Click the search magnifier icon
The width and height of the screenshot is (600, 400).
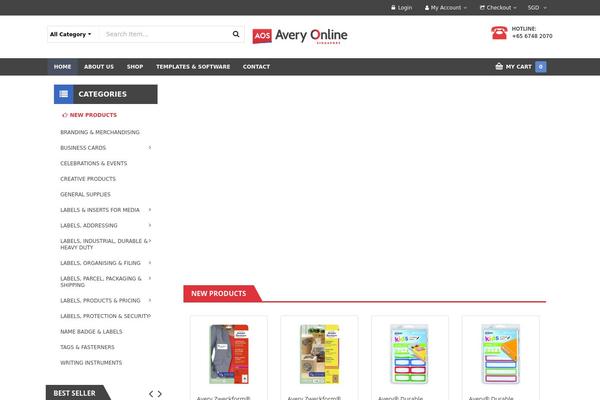click(236, 34)
